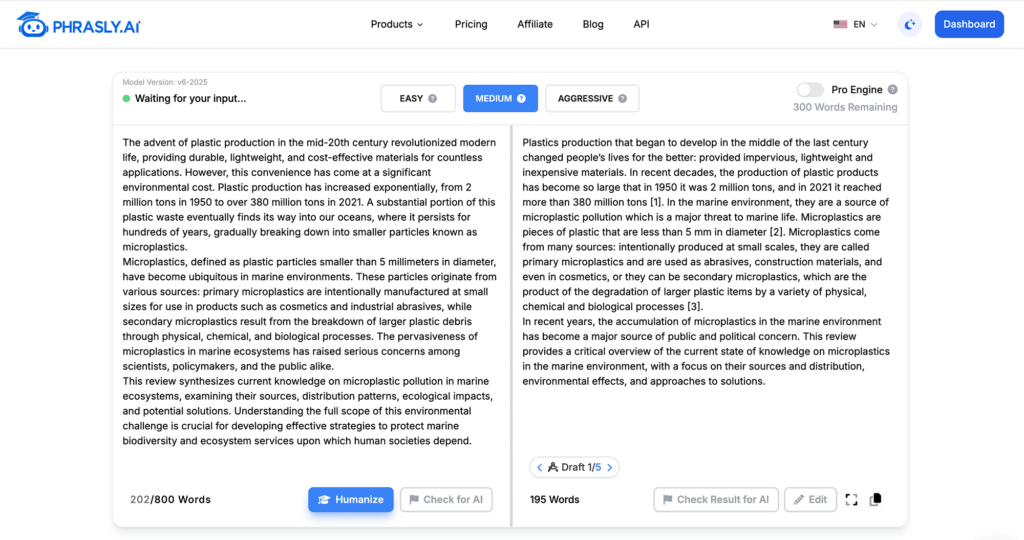Copy the output text with copy icon
1024x540 pixels.
coord(876,500)
